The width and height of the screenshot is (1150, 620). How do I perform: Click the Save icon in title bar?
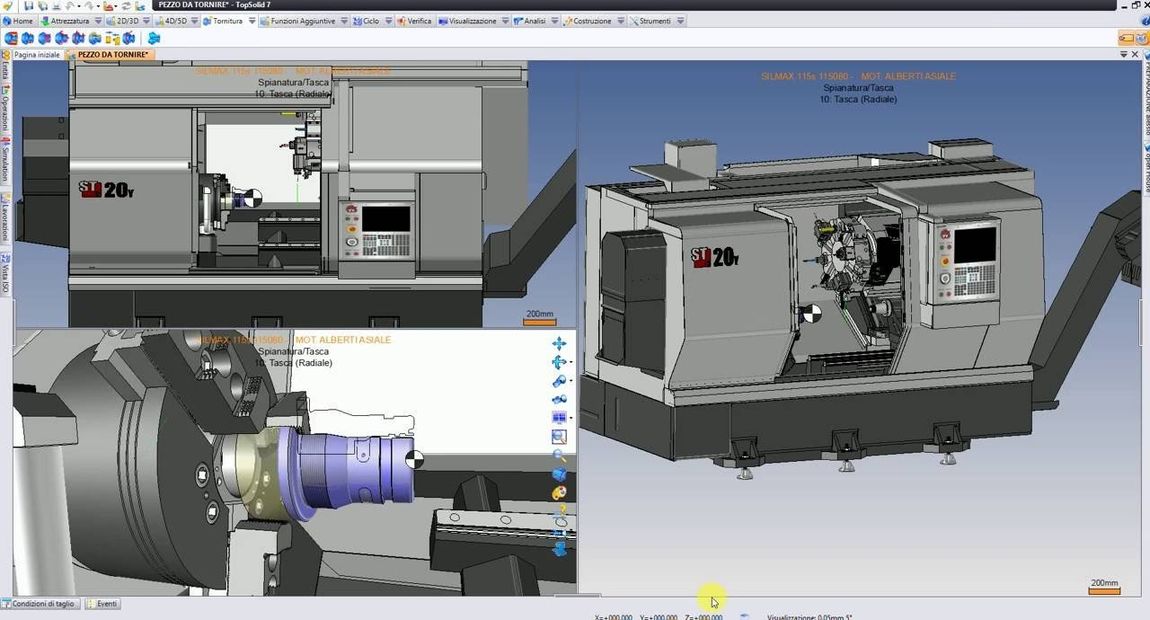29,6
